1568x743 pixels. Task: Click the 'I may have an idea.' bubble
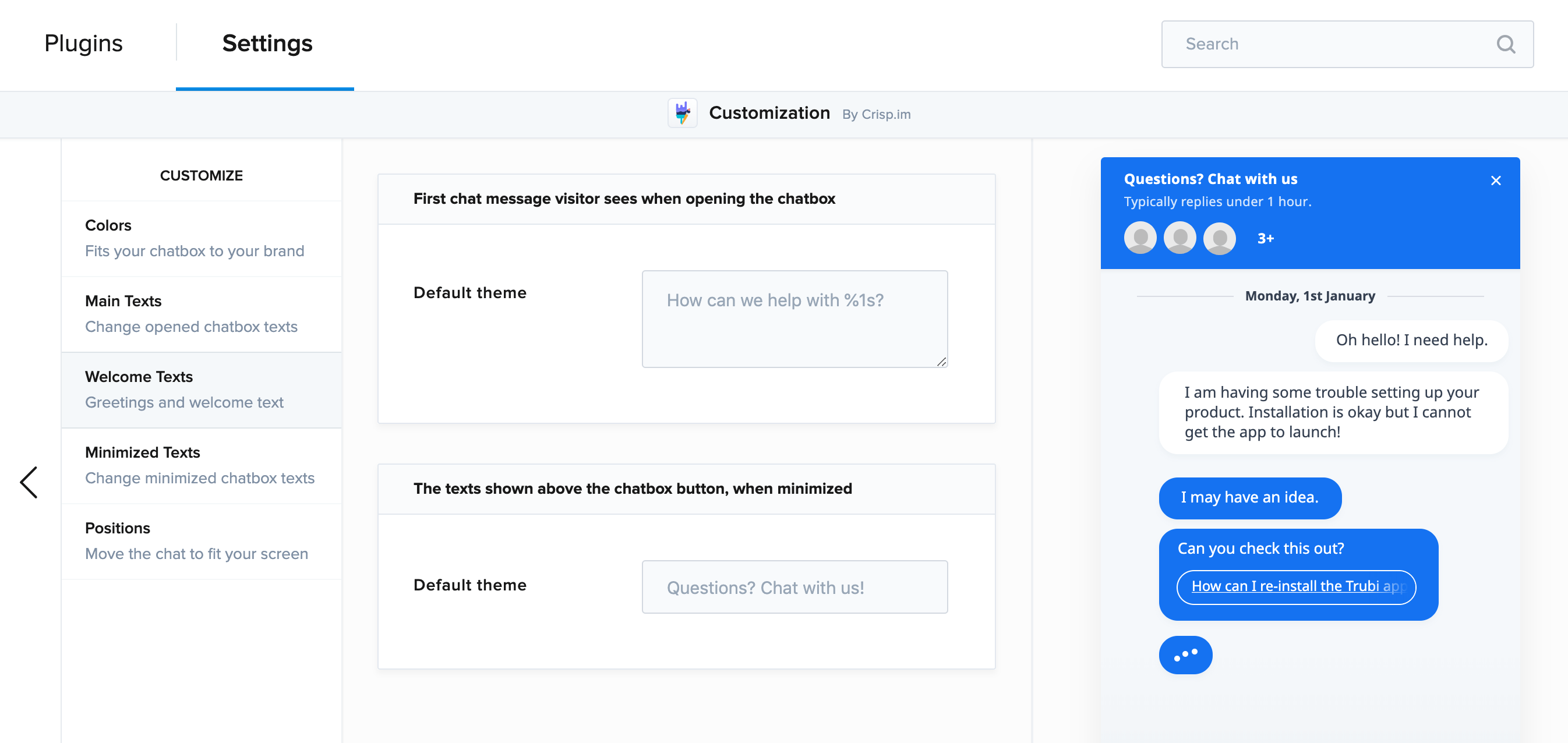(1249, 498)
